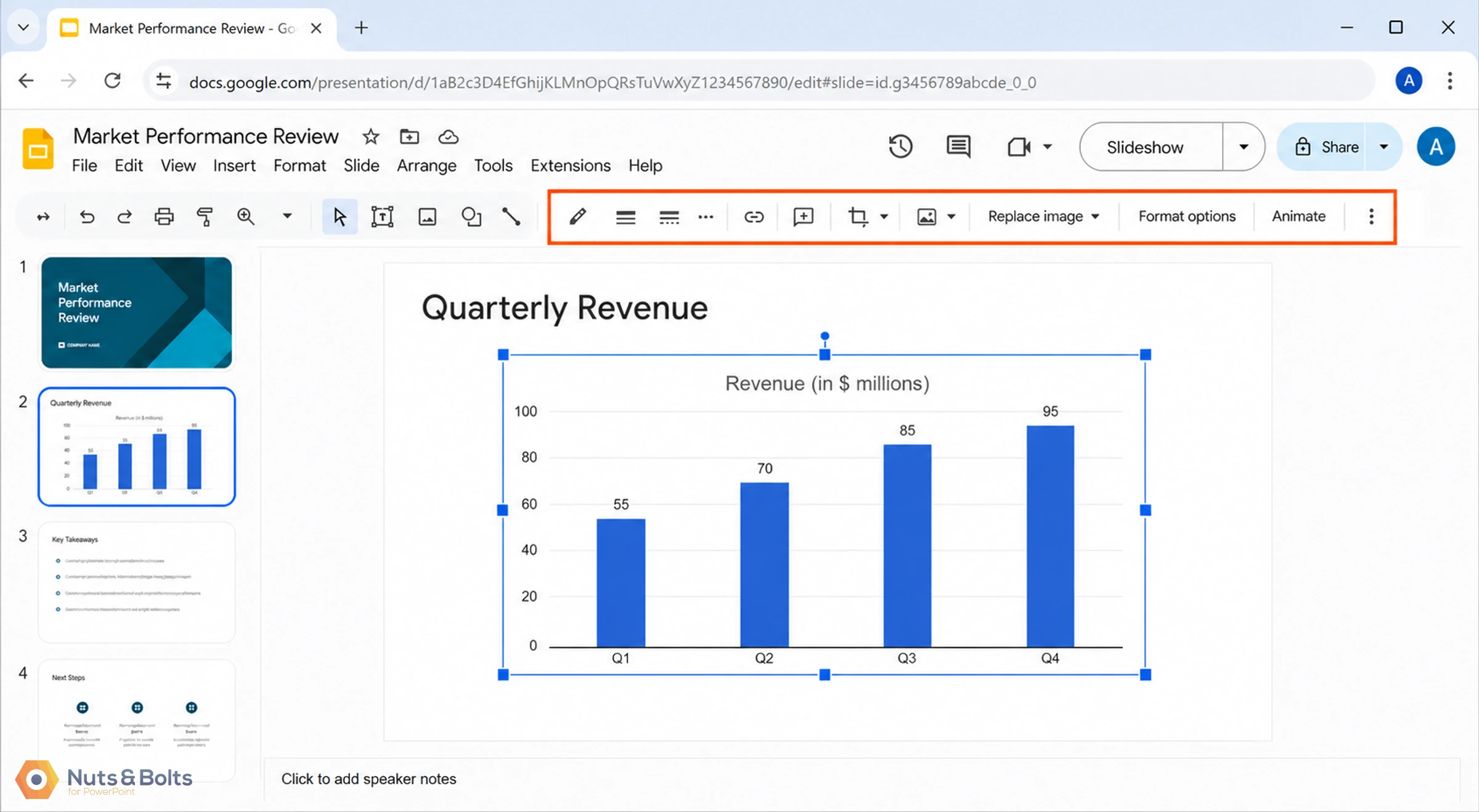The image size is (1479, 812).
Task: Click the search menus toolbar icon
Action: pyautogui.click(x=43, y=217)
